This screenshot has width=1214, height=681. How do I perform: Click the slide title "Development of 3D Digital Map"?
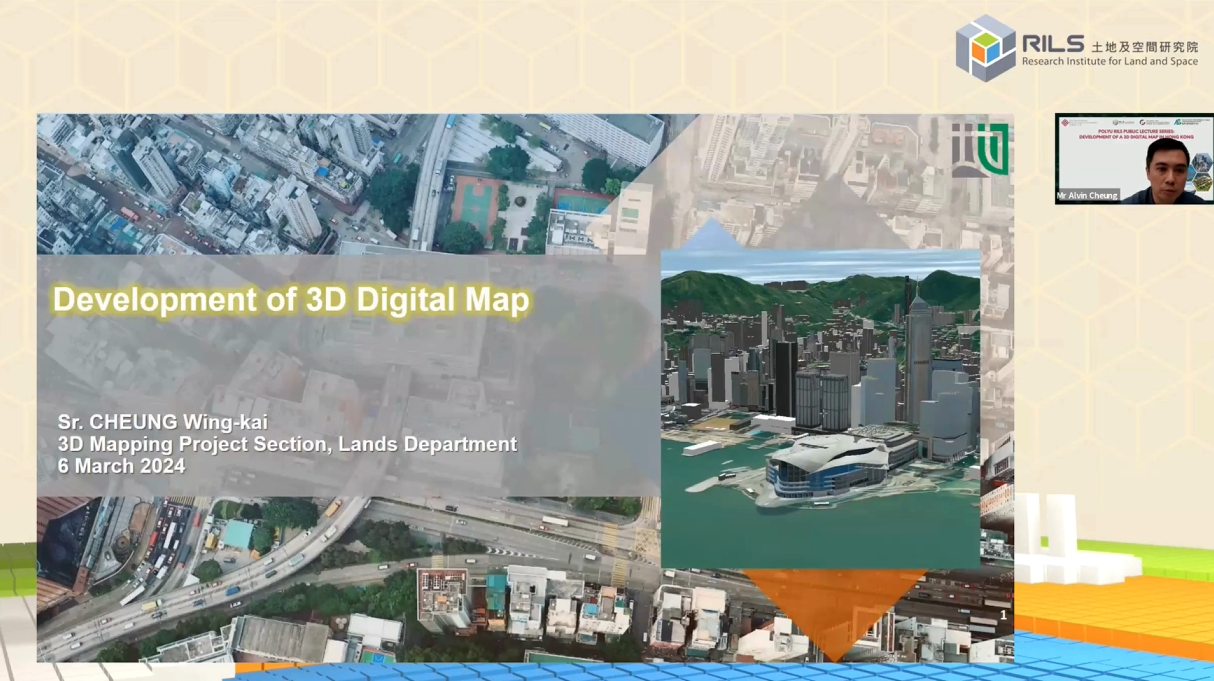(291, 300)
